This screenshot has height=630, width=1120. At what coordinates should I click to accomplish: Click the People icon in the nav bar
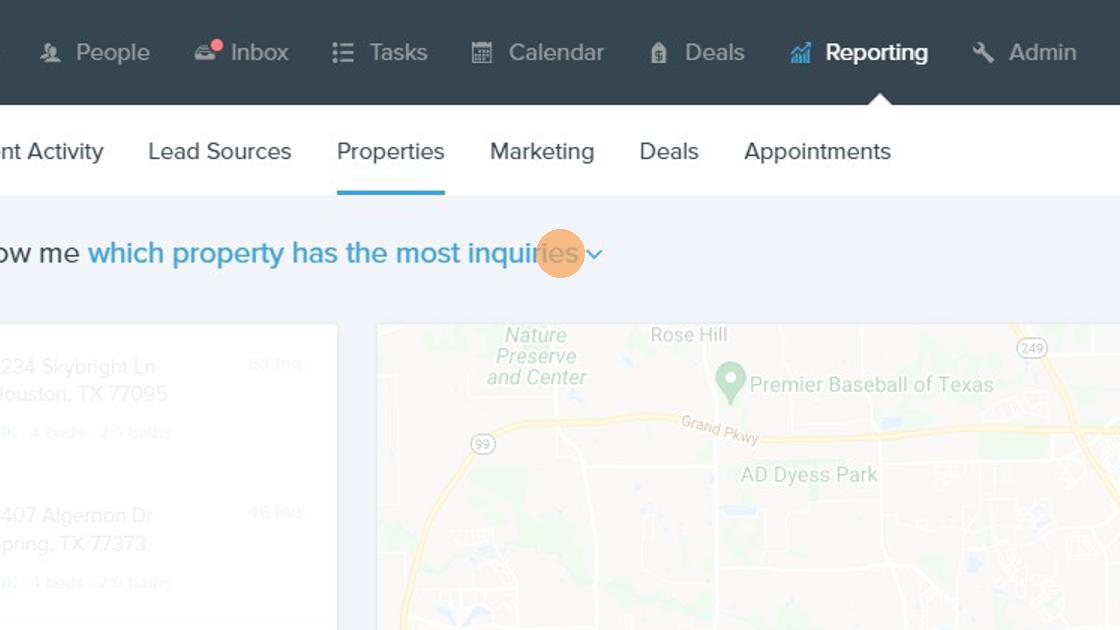(x=50, y=53)
